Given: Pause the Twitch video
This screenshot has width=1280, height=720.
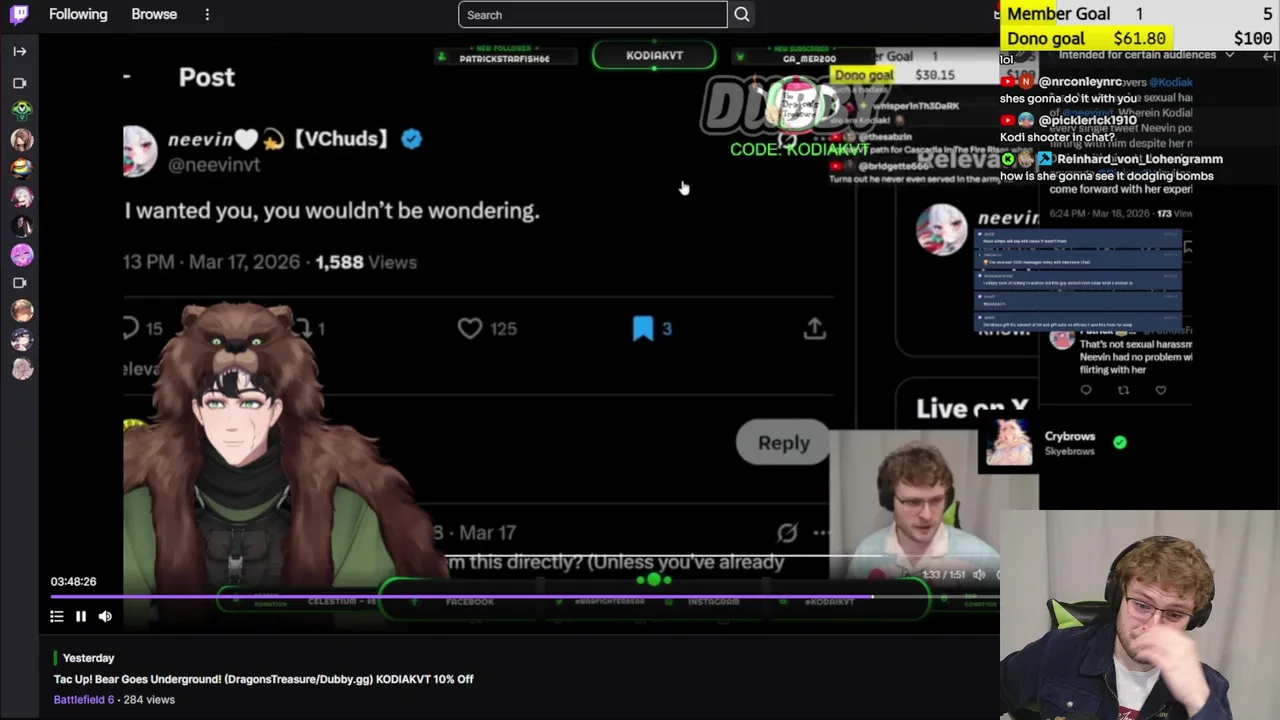Looking at the screenshot, I should coord(81,617).
